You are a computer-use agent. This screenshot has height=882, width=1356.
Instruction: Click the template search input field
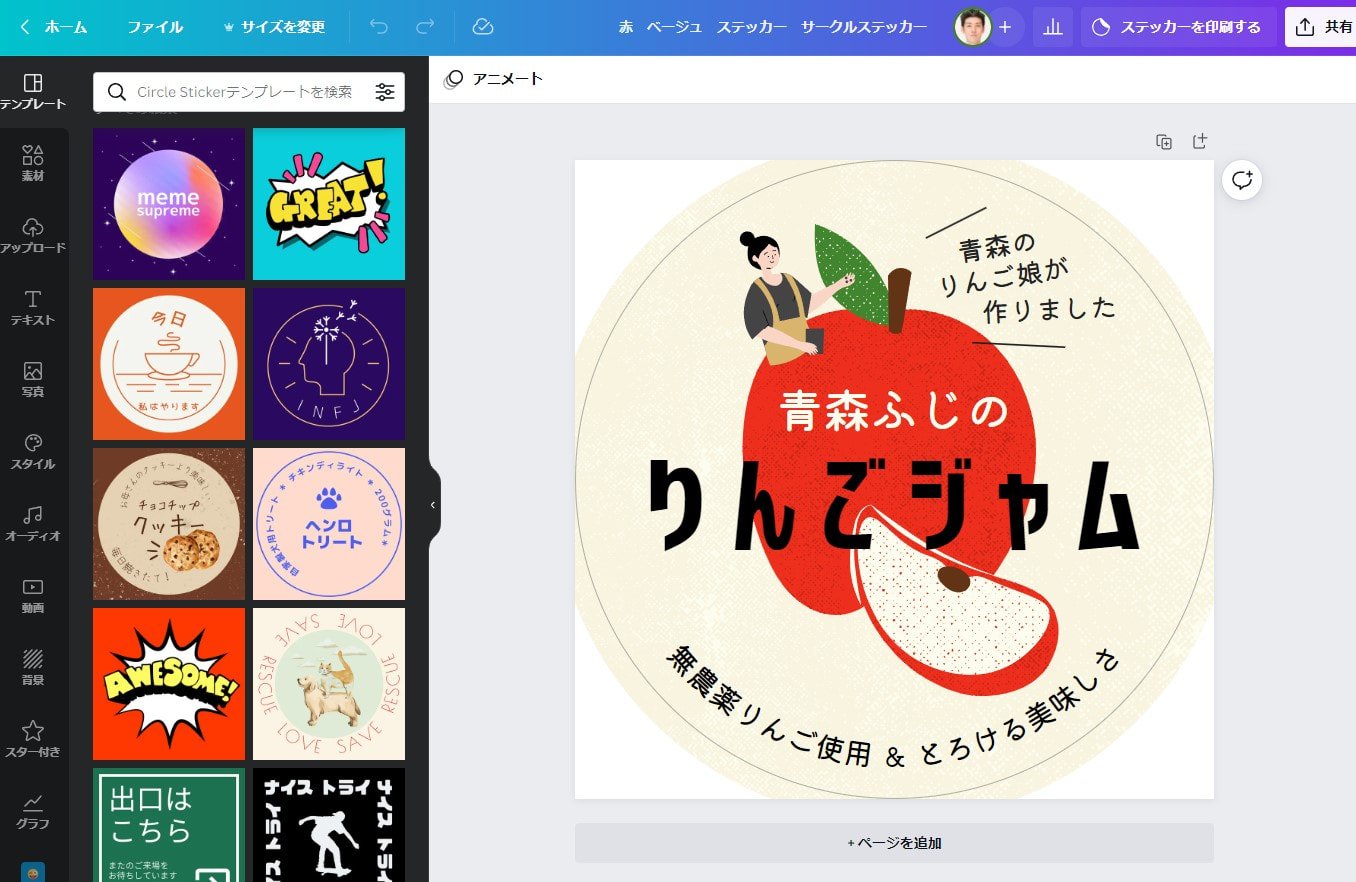[x=244, y=92]
